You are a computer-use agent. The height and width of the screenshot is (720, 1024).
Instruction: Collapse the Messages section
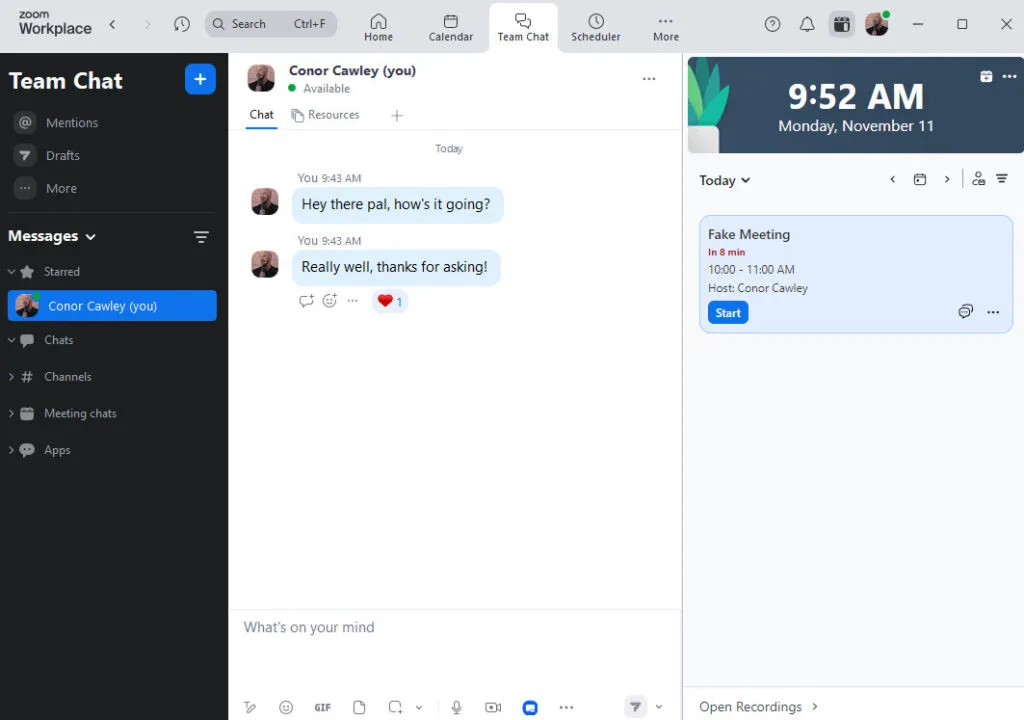pos(91,236)
